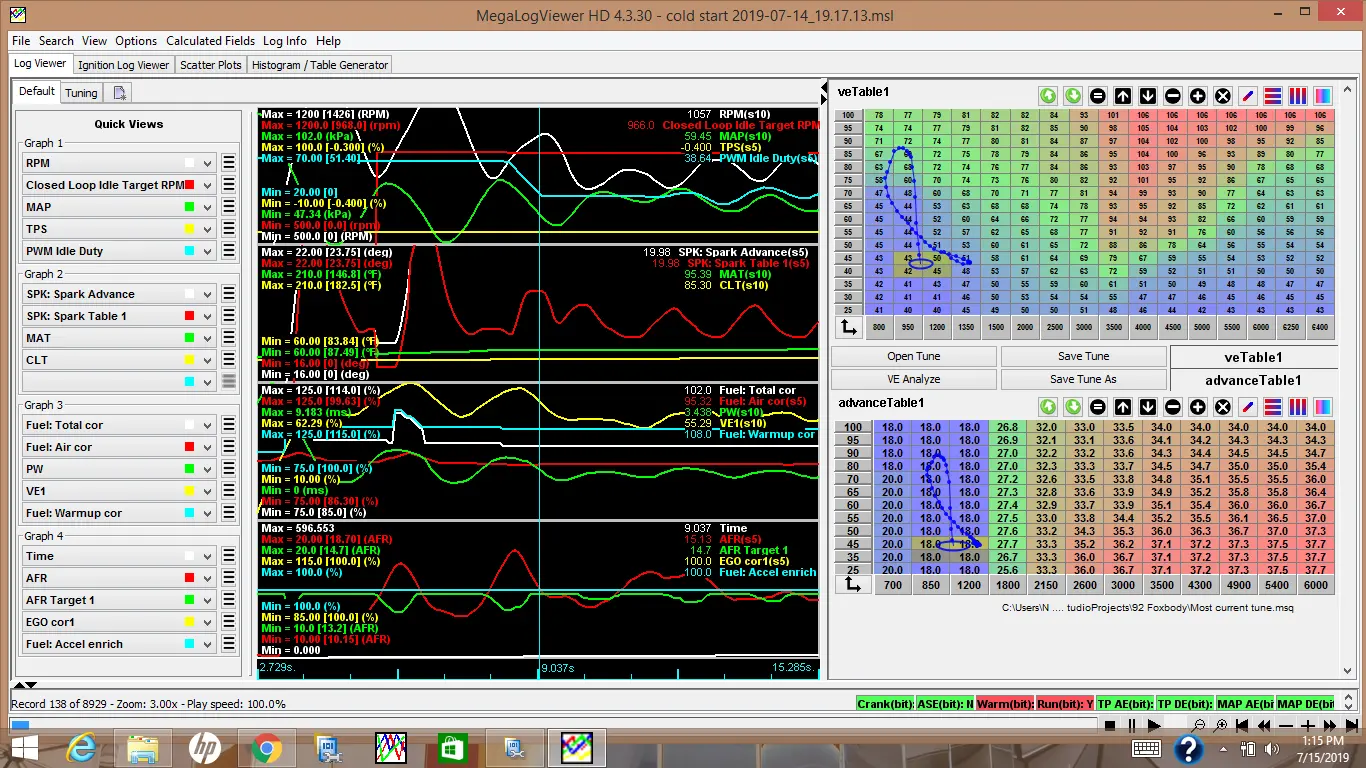Image resolution: width=1366 pixels, height=768 pixels.
Task: Click the green up-arrow icon in advanceTable1 toolbar
Action: (x=1048, y=407)
